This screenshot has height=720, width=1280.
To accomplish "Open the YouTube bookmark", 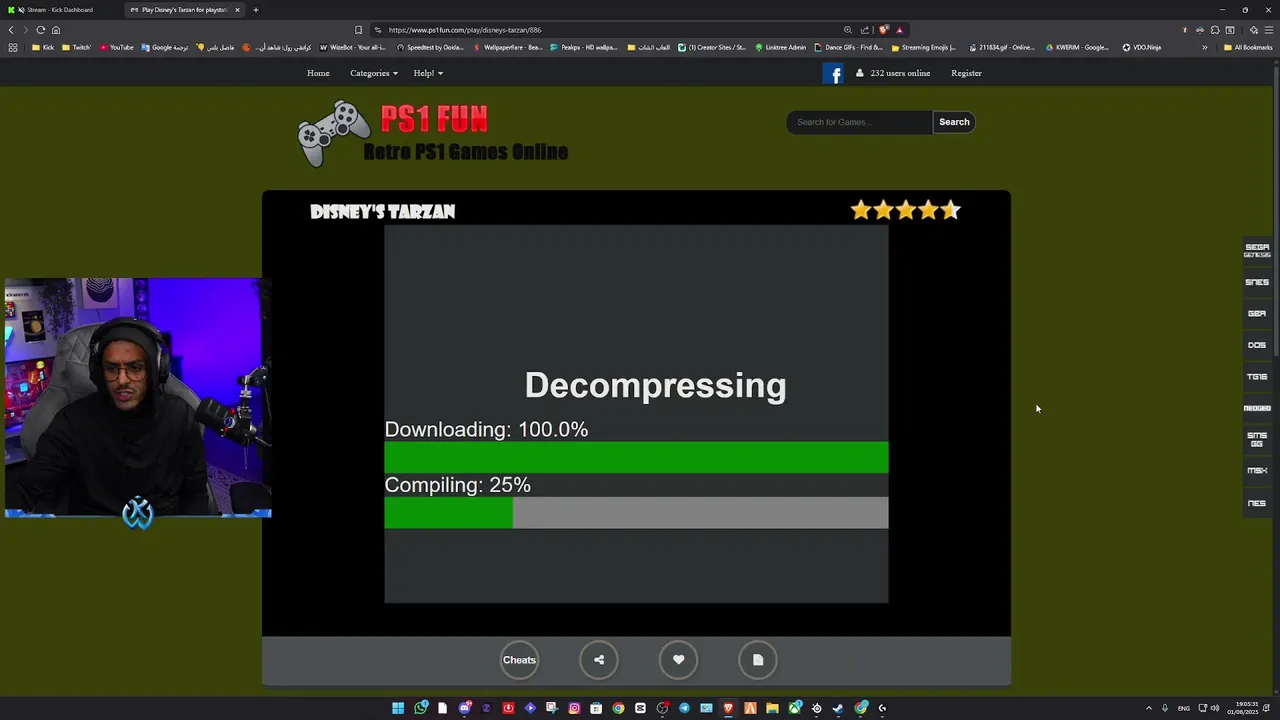I will click(x=116, y=47).
